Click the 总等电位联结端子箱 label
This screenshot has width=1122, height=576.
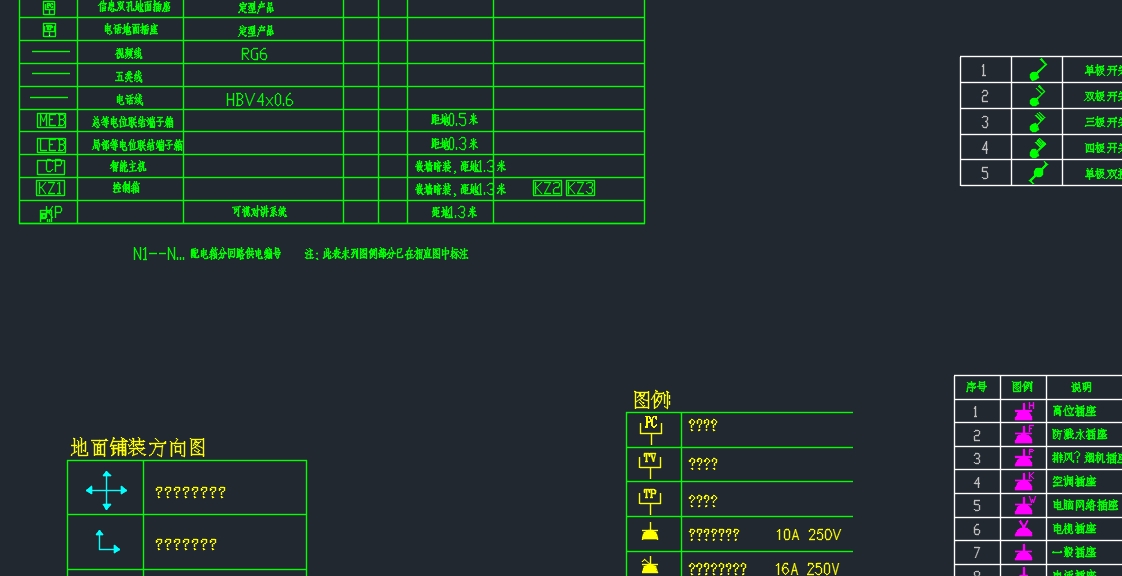coord(133,122)
